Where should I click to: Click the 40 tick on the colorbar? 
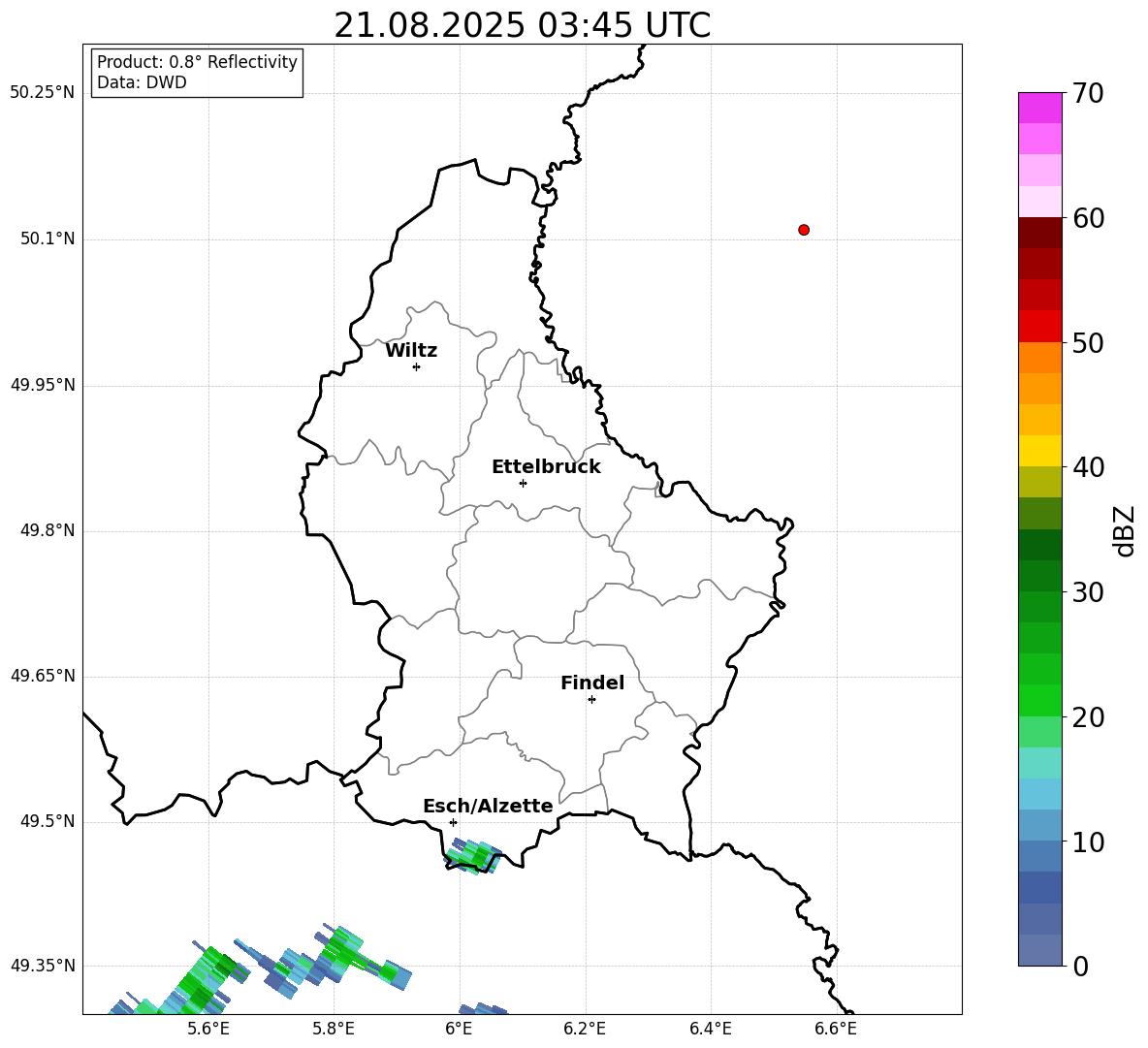(x=1089, y=467)
